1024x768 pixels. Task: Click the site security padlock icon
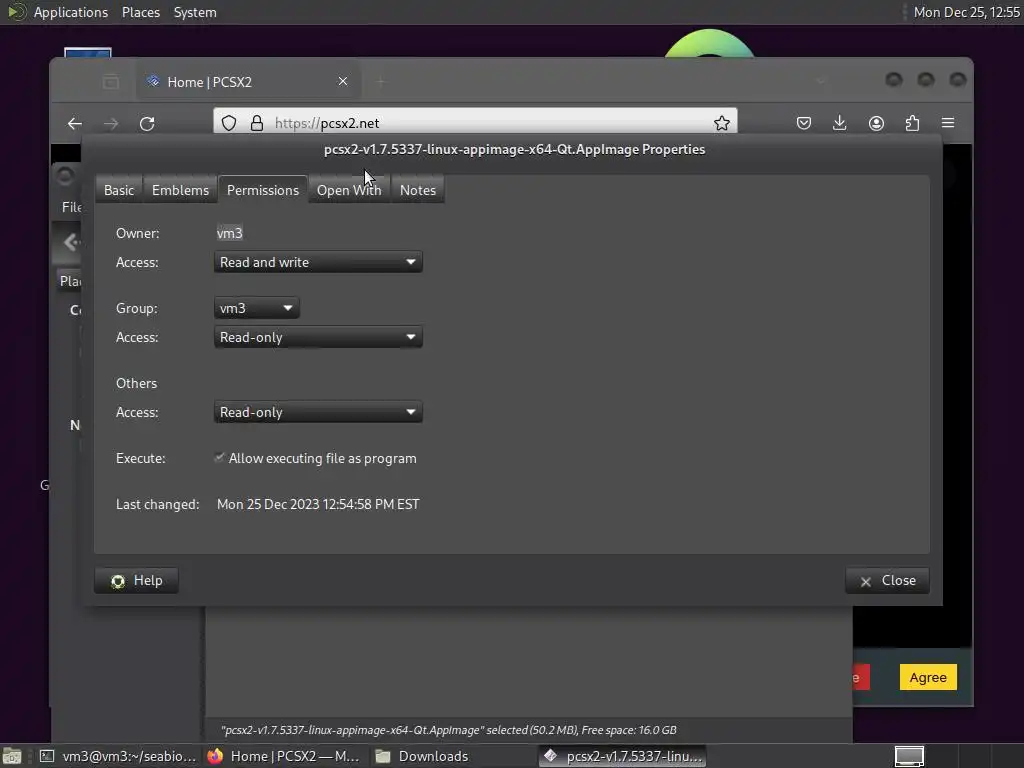(x=257, y=123)
